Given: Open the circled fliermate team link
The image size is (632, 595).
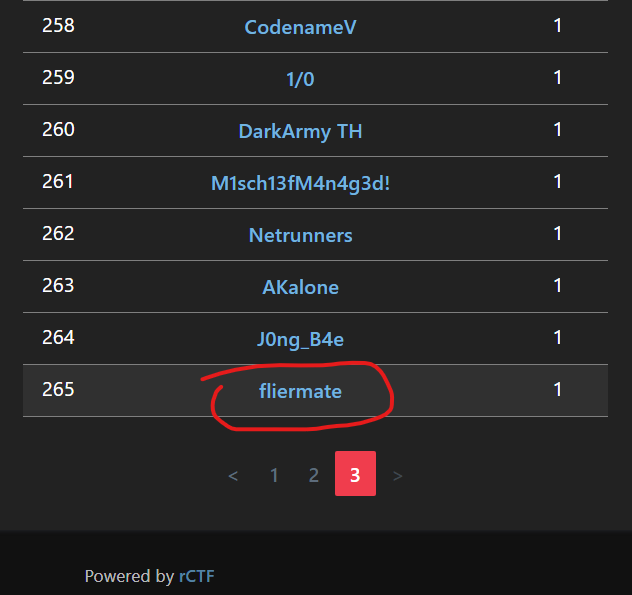Looking at the screenshot, I should (300, 391).
